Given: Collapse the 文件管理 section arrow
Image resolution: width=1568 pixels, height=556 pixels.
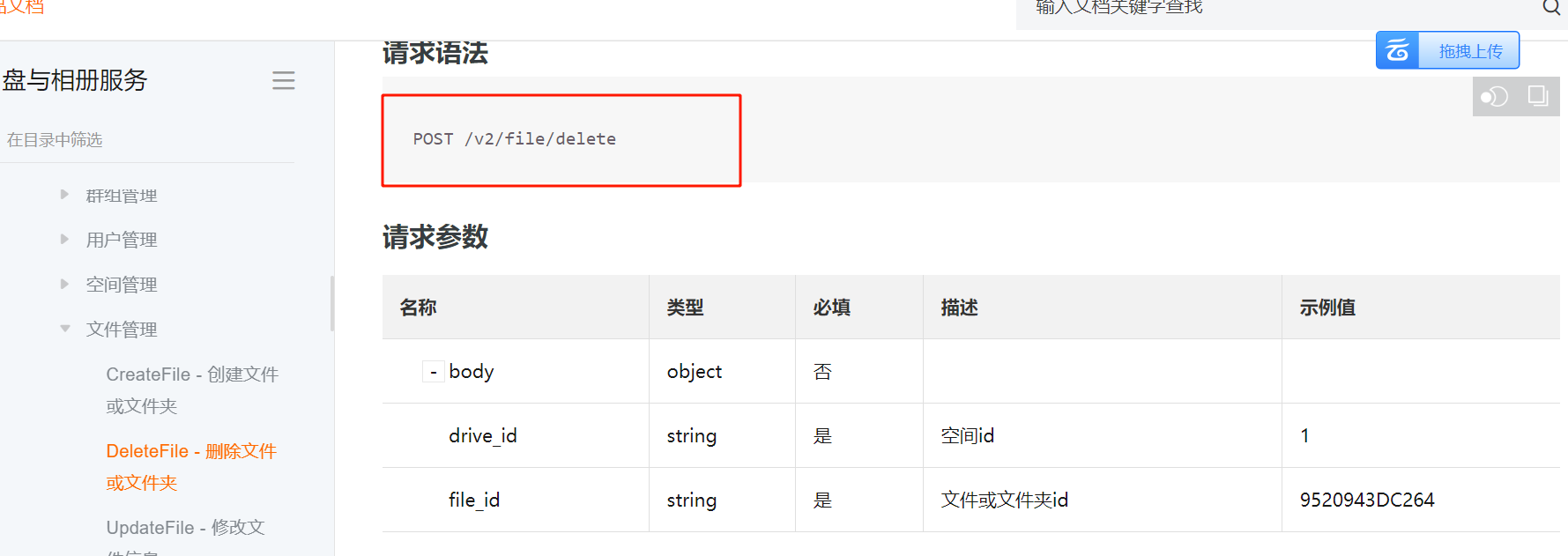Looking at the screenshot, I should click(x=64, y=329).
